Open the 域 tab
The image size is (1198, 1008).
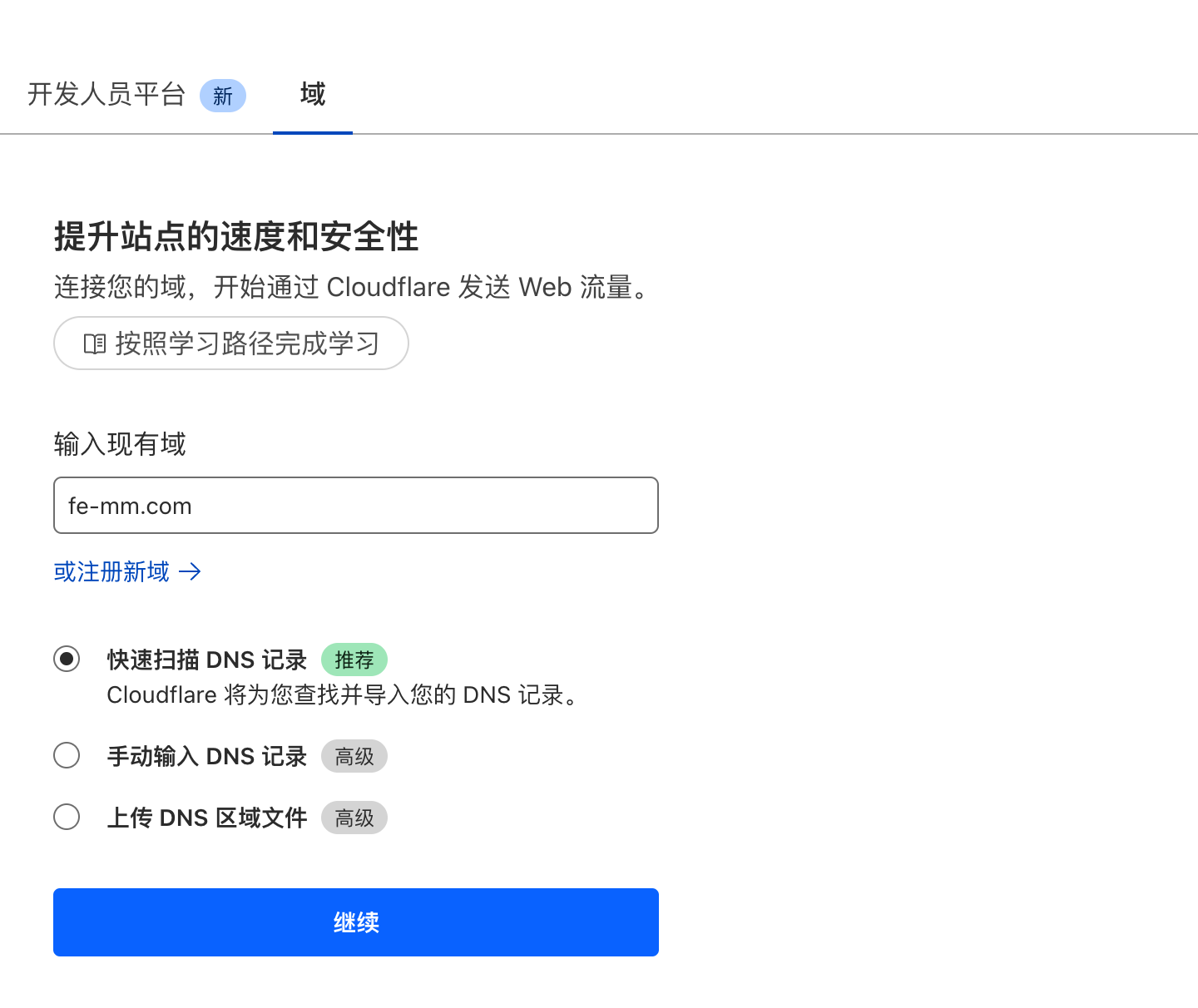click(x=313, y=95)
